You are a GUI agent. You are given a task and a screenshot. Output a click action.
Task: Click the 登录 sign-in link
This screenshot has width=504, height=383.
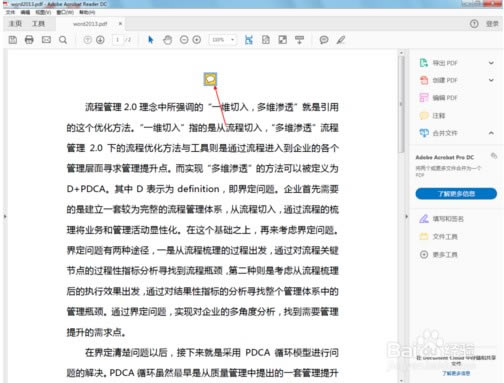[492, 24]
